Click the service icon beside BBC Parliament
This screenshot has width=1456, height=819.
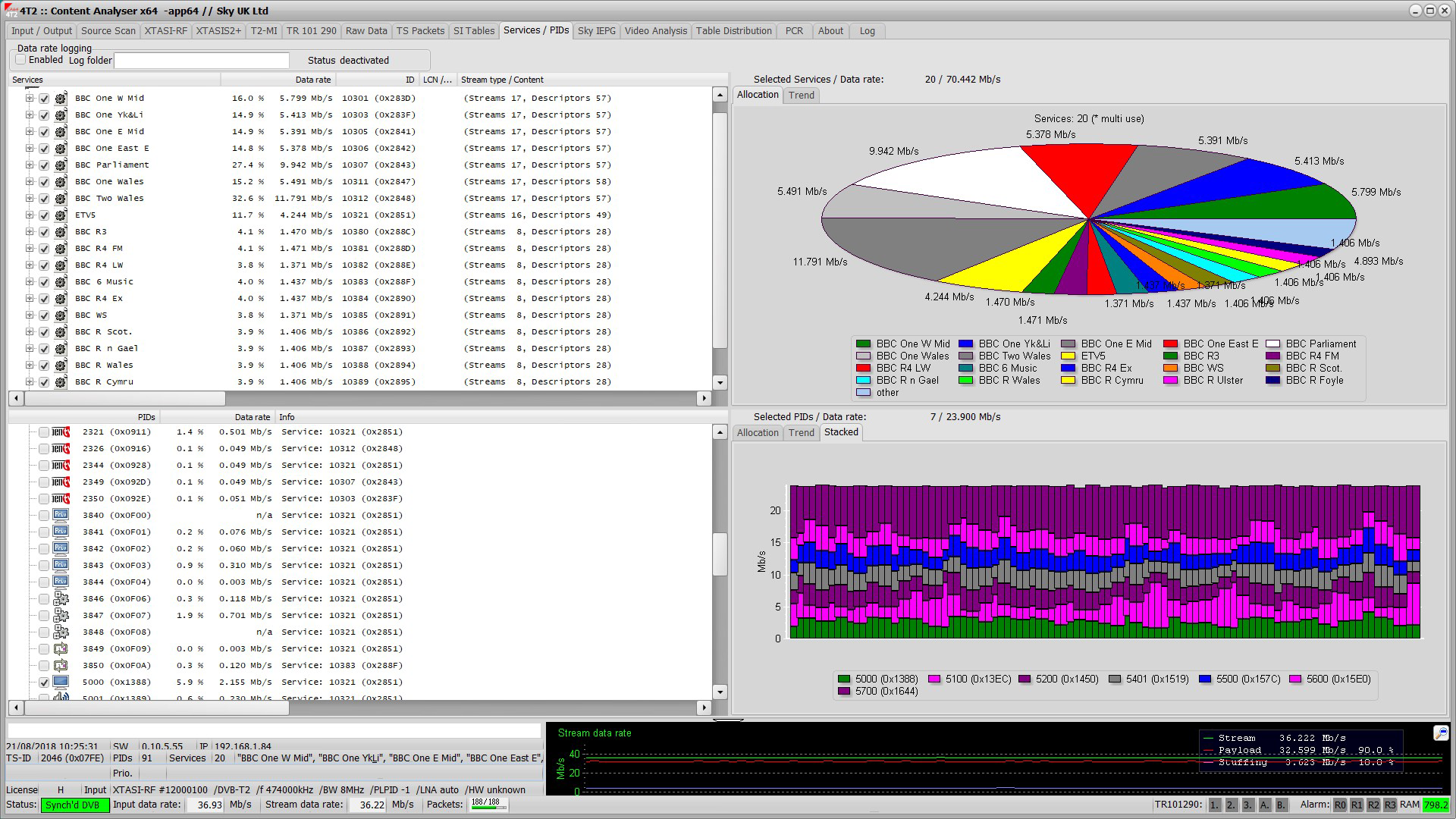coord(61,165)
